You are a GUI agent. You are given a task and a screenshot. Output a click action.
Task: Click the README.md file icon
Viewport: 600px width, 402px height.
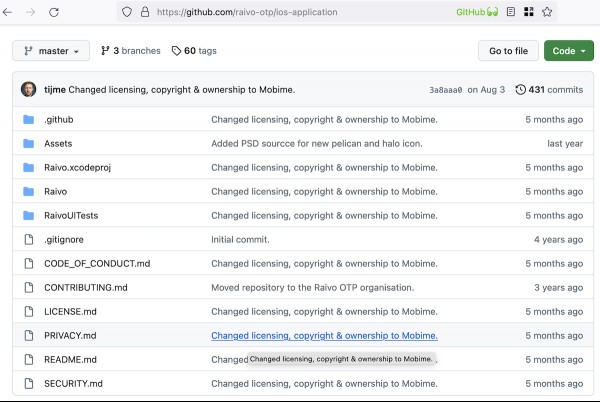tap(29, 360)
